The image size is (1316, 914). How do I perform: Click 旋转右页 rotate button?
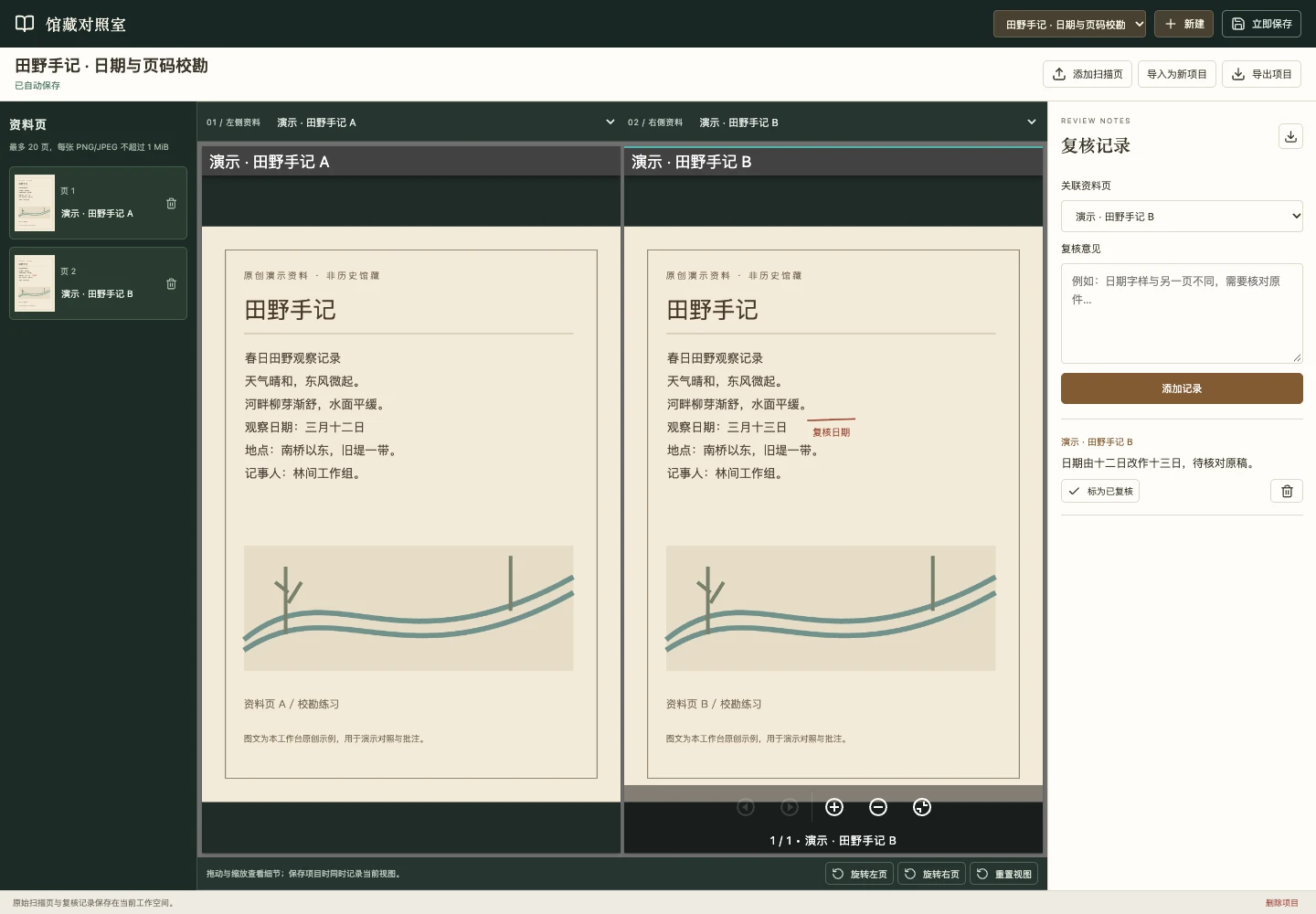pos(932,874)
